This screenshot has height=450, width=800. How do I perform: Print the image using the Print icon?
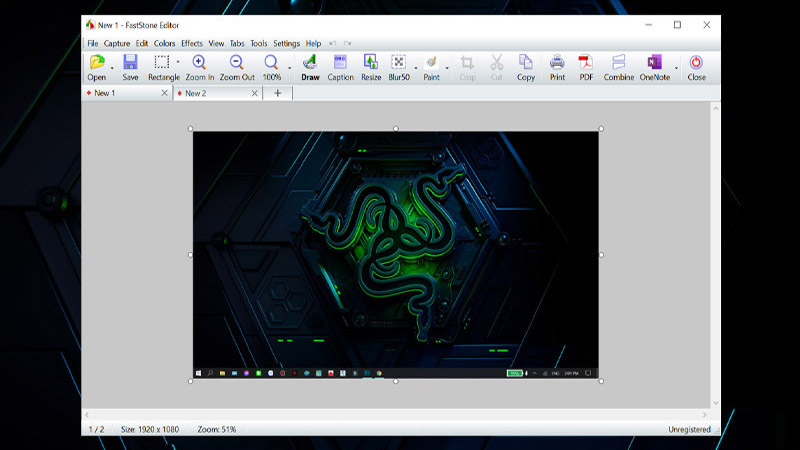[x=557, y=62]
